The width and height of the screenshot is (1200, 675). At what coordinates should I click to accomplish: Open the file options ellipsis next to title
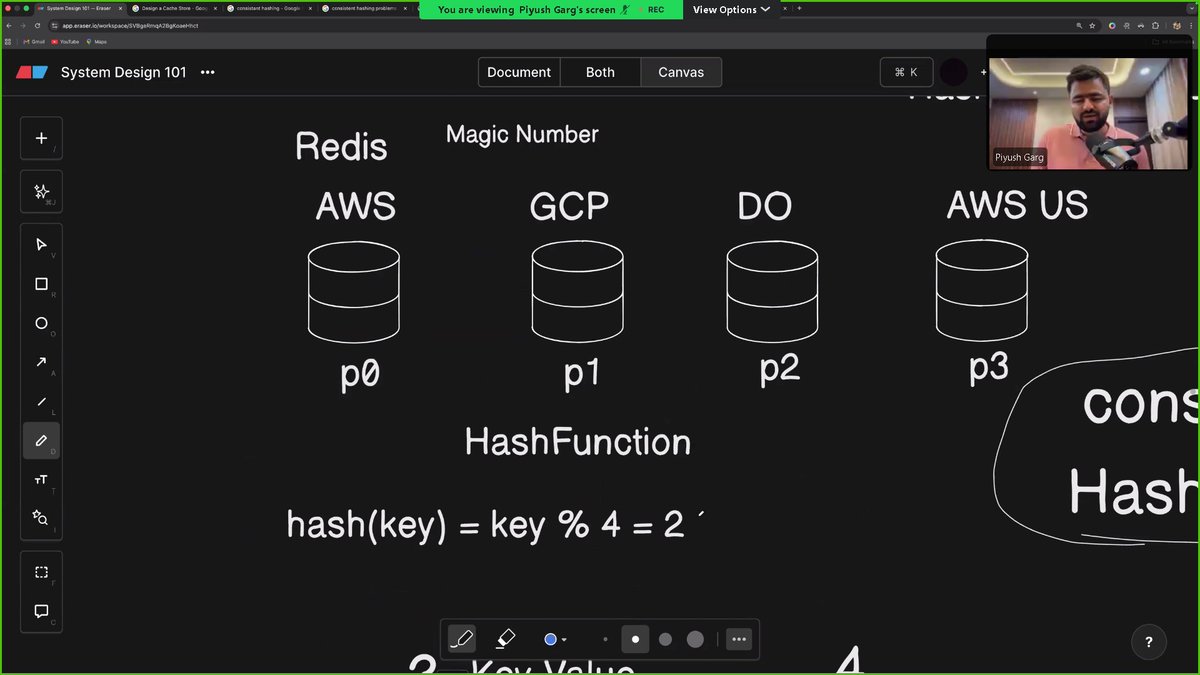[207, 72]
